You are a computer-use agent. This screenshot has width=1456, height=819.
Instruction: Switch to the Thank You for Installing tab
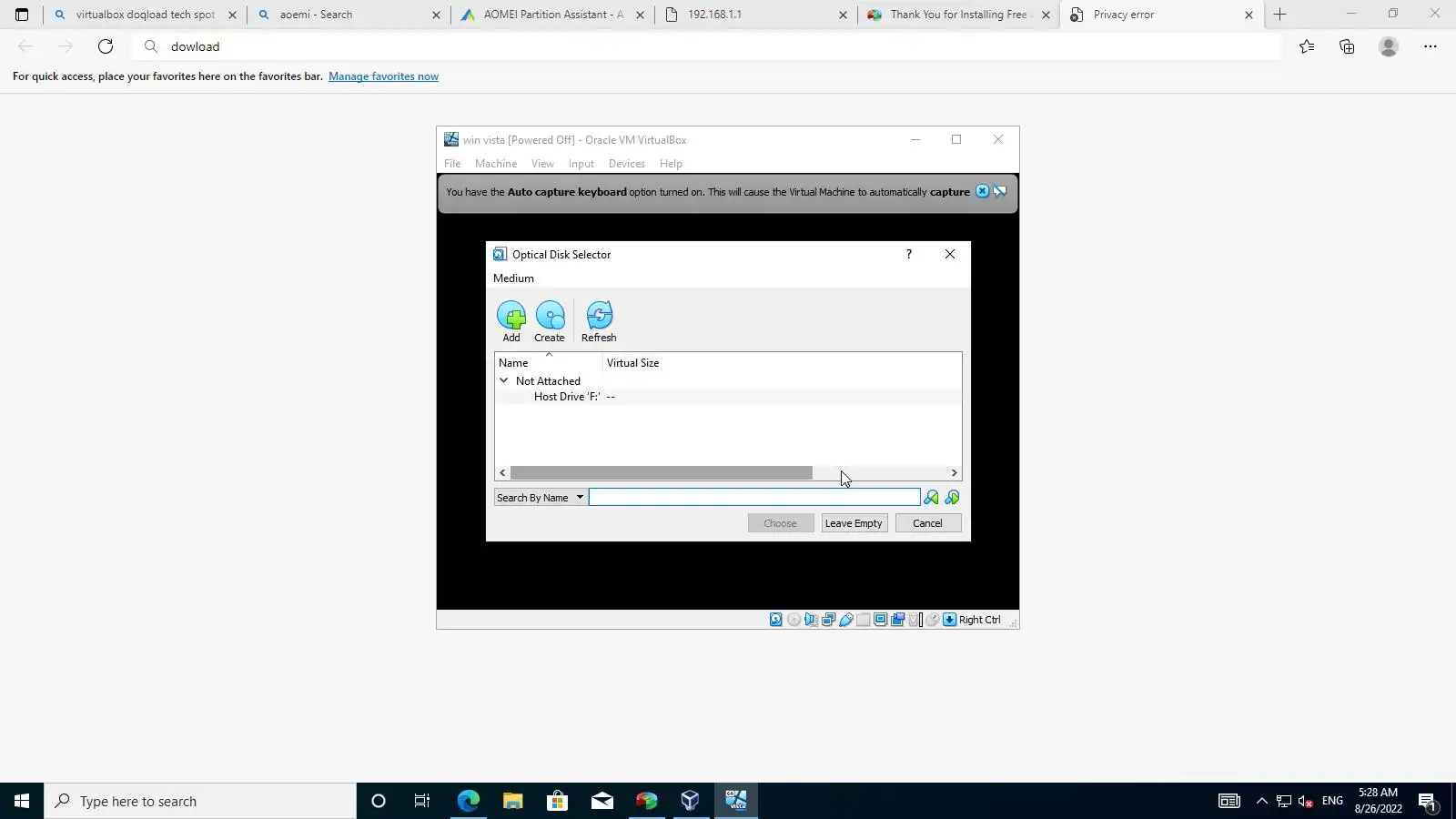(959, 15)
